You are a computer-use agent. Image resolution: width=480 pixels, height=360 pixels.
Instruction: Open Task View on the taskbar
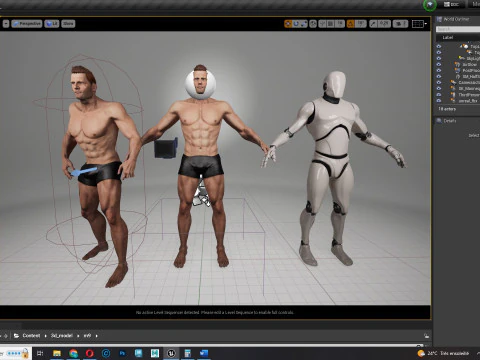point(40,353)
